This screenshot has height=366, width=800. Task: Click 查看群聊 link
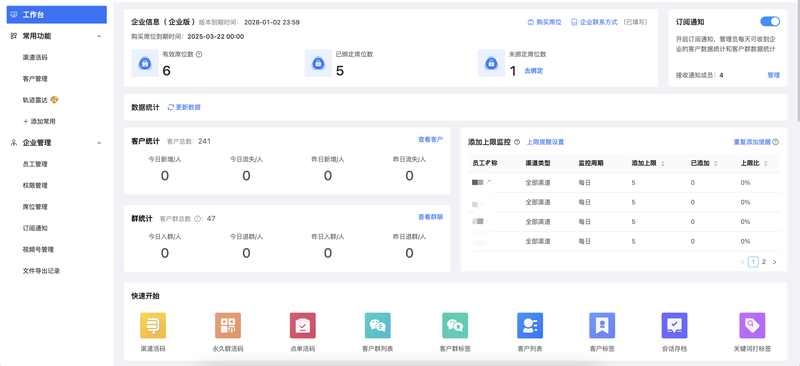(431, 217)
